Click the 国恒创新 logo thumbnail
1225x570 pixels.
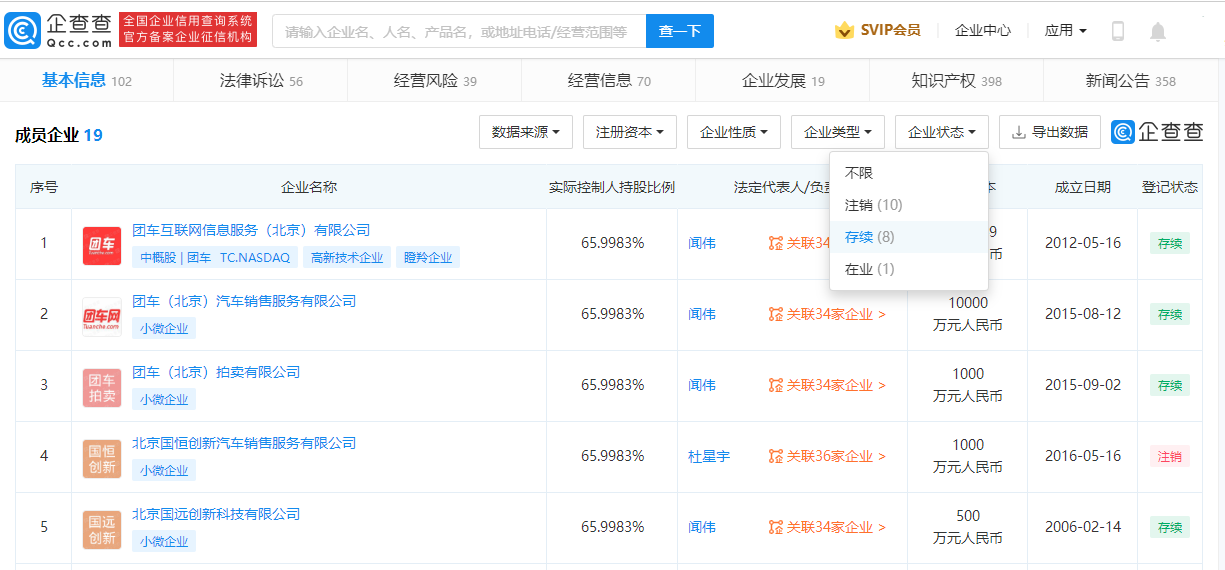(102, 459)
